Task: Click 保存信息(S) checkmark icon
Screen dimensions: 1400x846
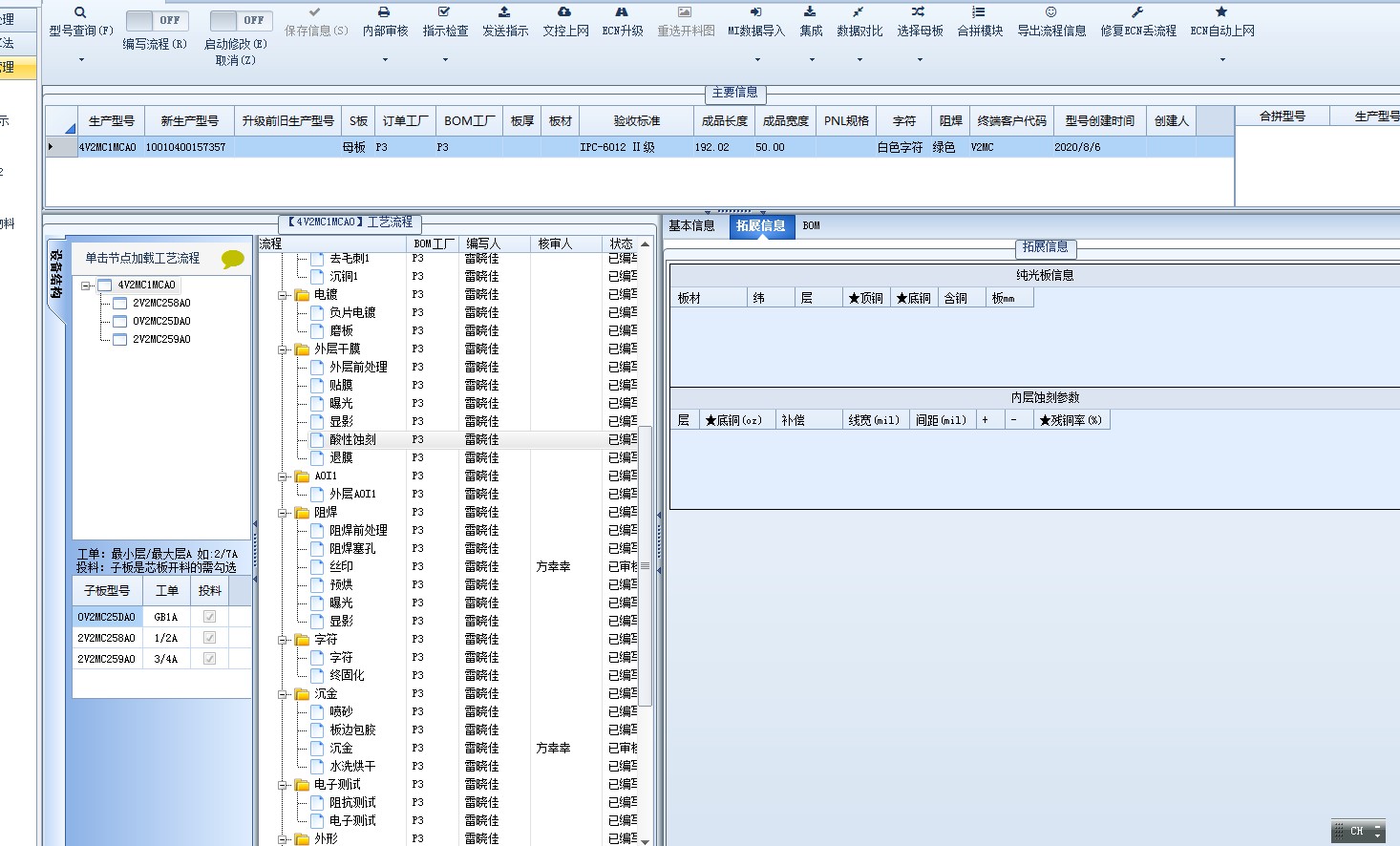Action: tap(315, 12)
